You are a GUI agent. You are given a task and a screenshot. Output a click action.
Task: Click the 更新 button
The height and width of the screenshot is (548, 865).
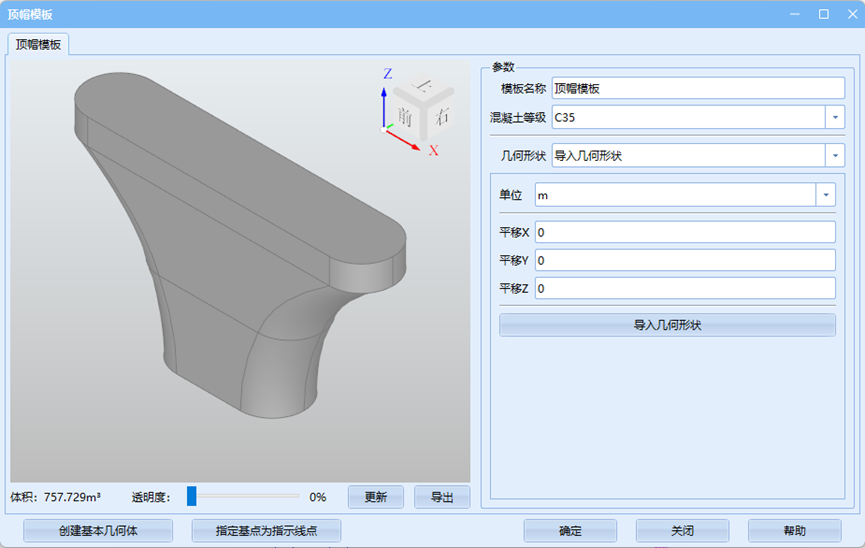click(x=376, y=497)
